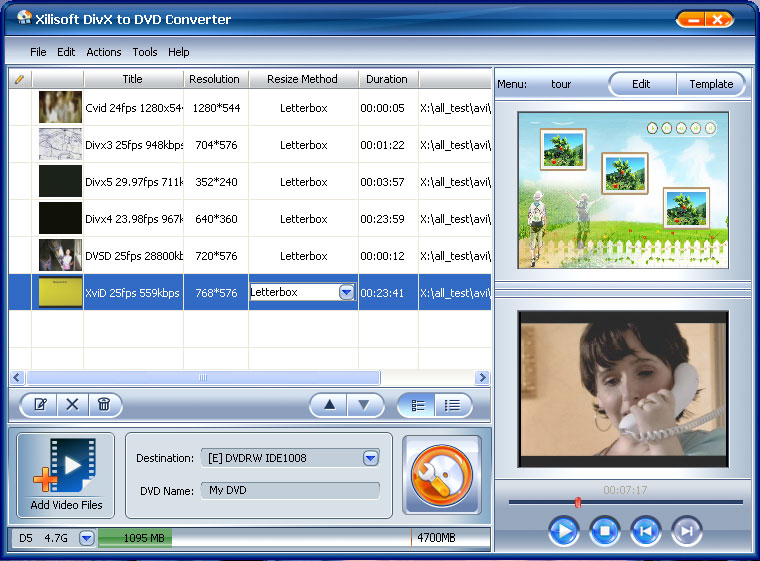Open Resize Method dropdown for XviD row
Image resolution: width=760 pixels, height=561 pixels.
pyautogui.click(x=347, y=292)
